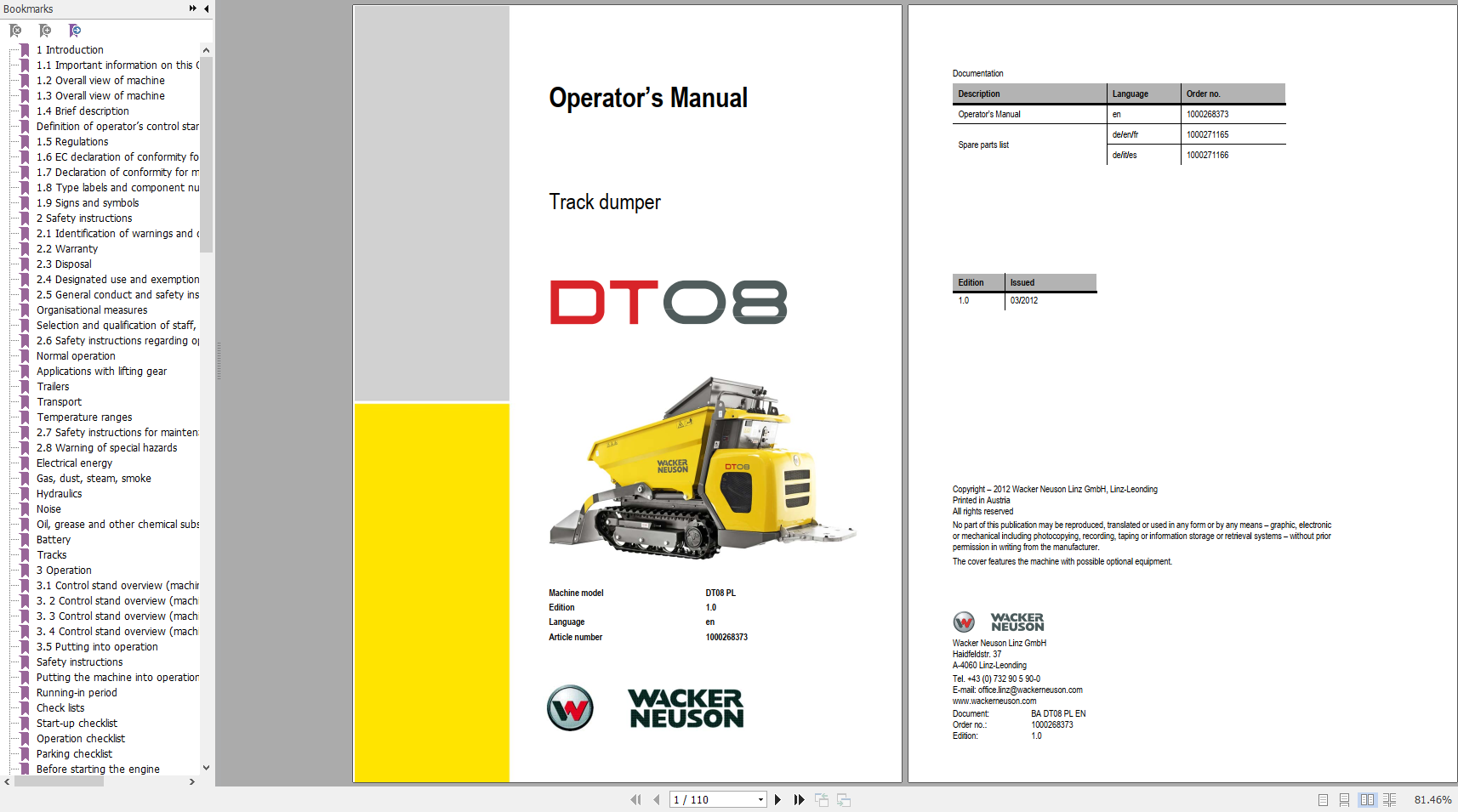Open bookmark 'Electrical energy'
1458x812 pixels.
[x=74, y=463]
